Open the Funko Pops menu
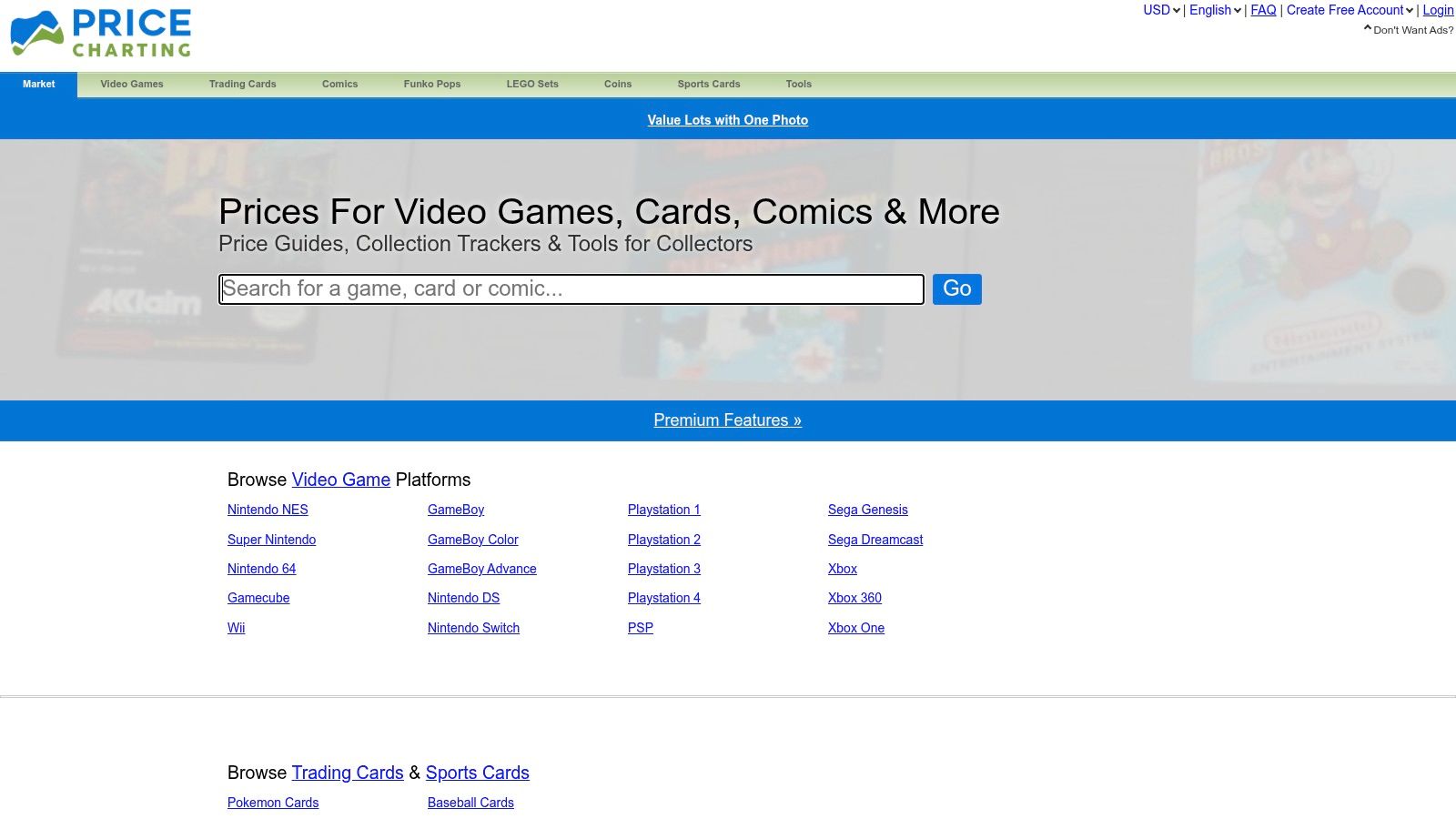The width and height of the screenshot is (1456, 819). click(432, 84)
